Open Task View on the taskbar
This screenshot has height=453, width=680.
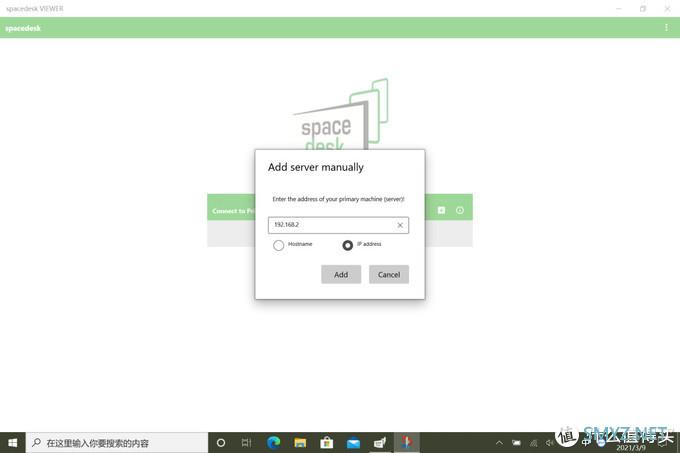coord(246,443)
